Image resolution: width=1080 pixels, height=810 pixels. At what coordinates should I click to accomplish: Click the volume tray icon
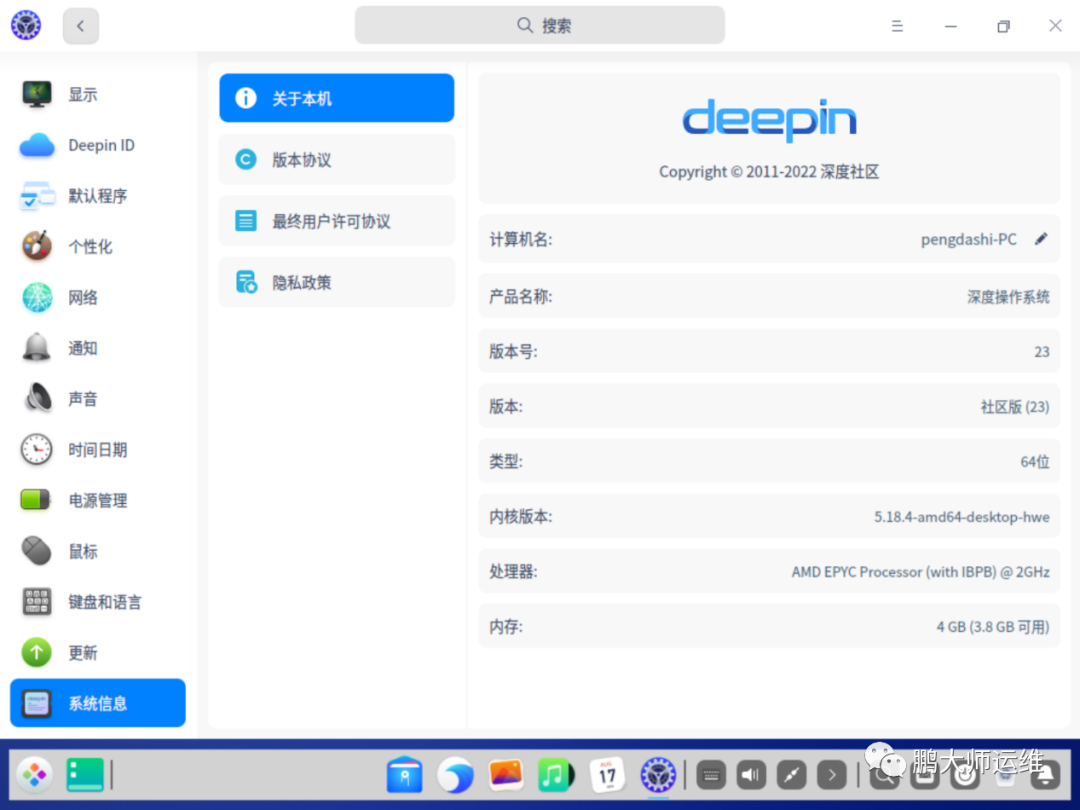pos(751,776)
